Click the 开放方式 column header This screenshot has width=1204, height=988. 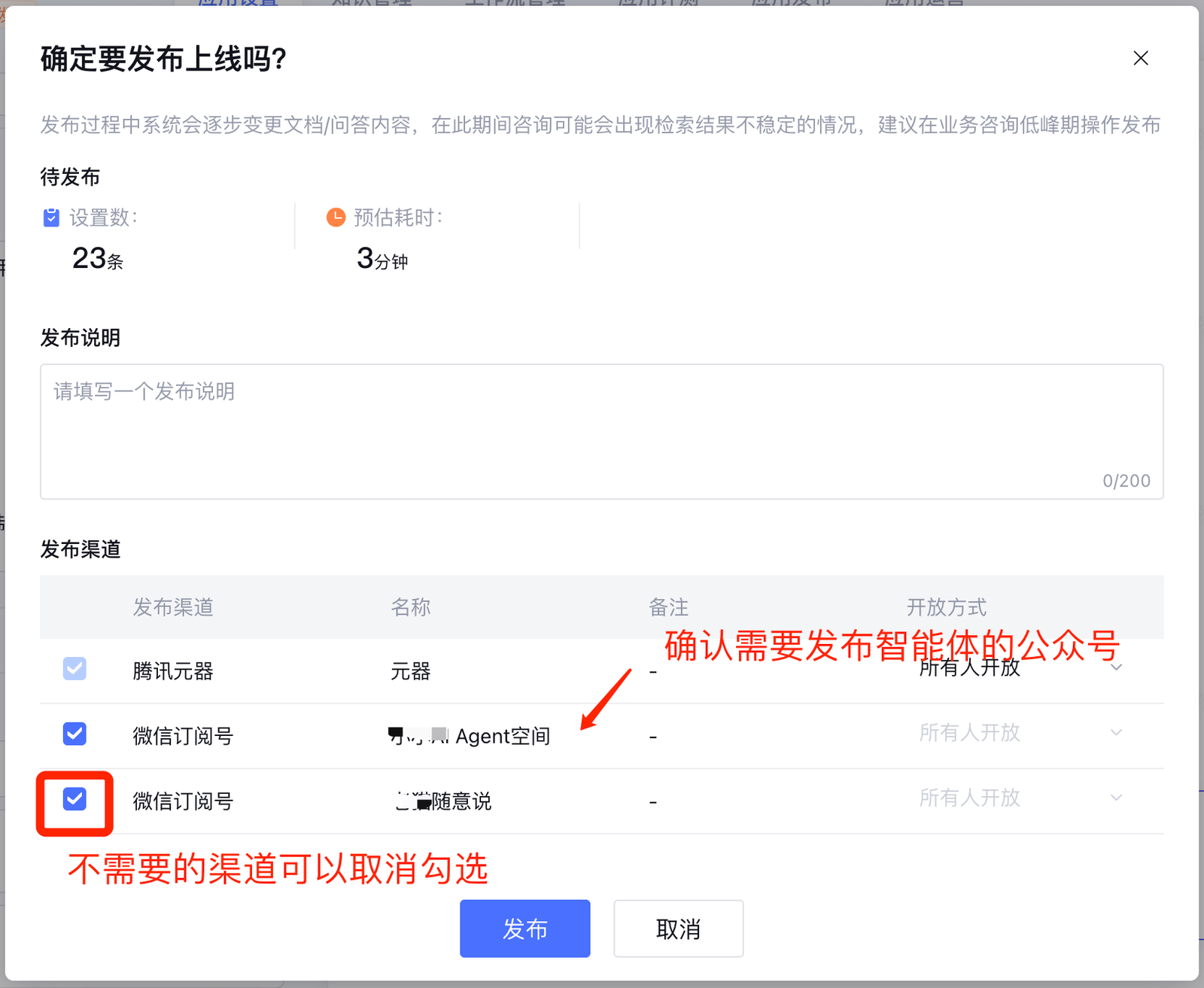[x=946, y=607]
